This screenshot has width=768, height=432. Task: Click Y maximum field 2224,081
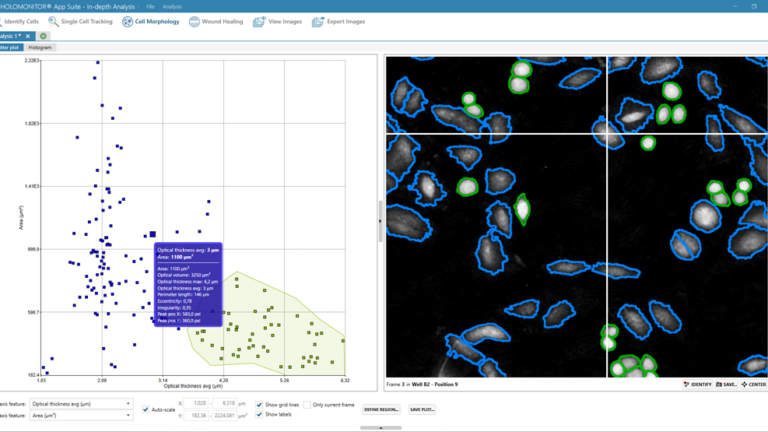click(224, 415)
